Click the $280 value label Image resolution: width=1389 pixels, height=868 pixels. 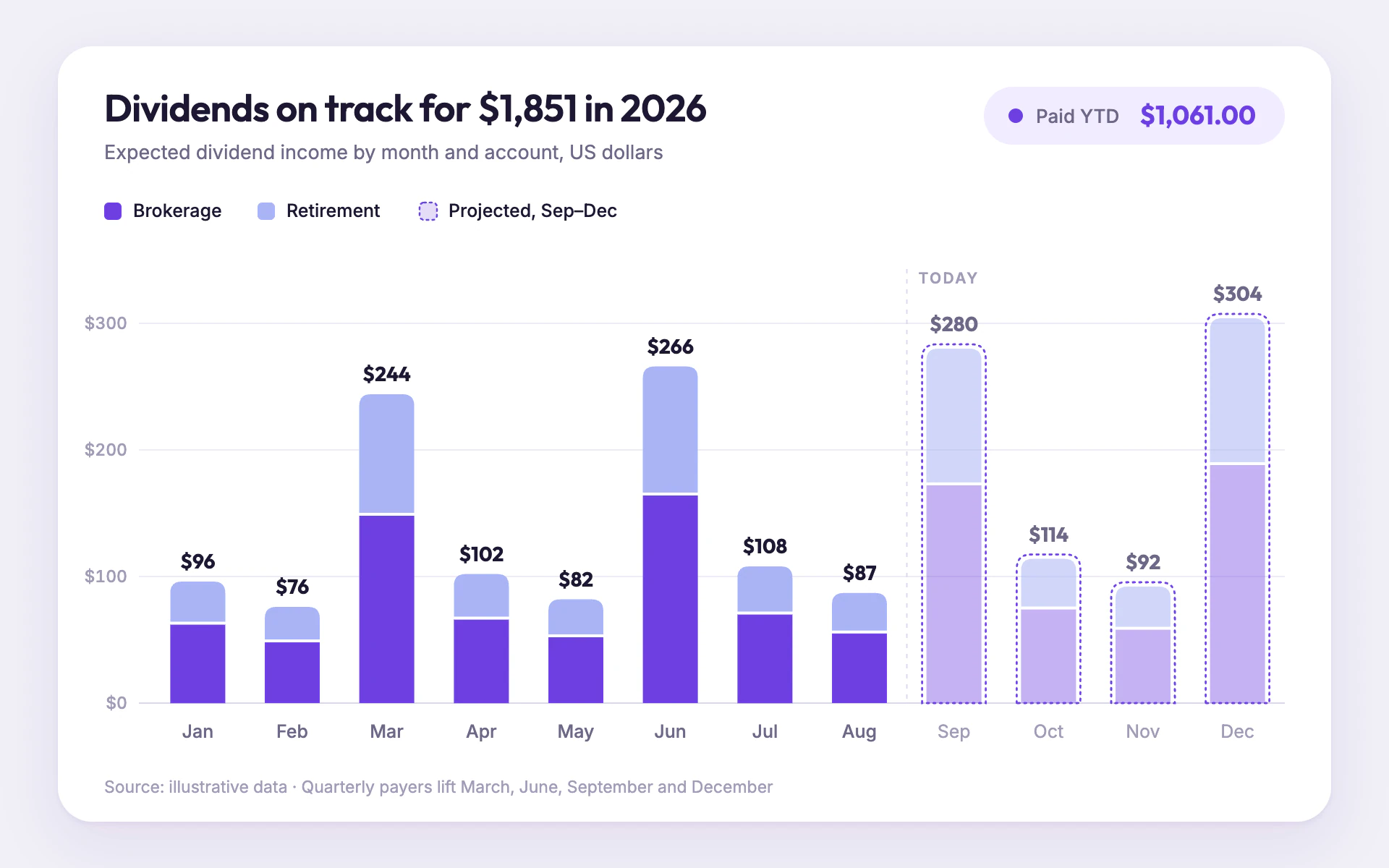click(953, 324)
